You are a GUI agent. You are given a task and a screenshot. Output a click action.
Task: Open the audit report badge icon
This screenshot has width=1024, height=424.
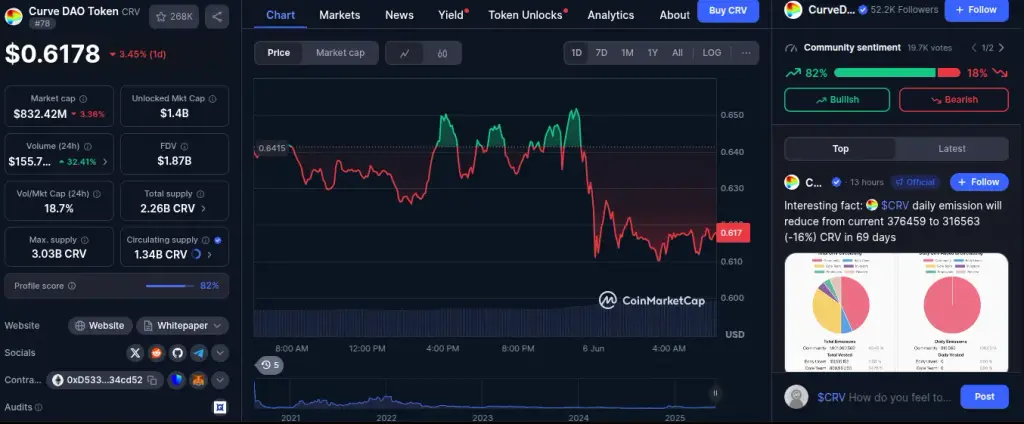[220, 407]
